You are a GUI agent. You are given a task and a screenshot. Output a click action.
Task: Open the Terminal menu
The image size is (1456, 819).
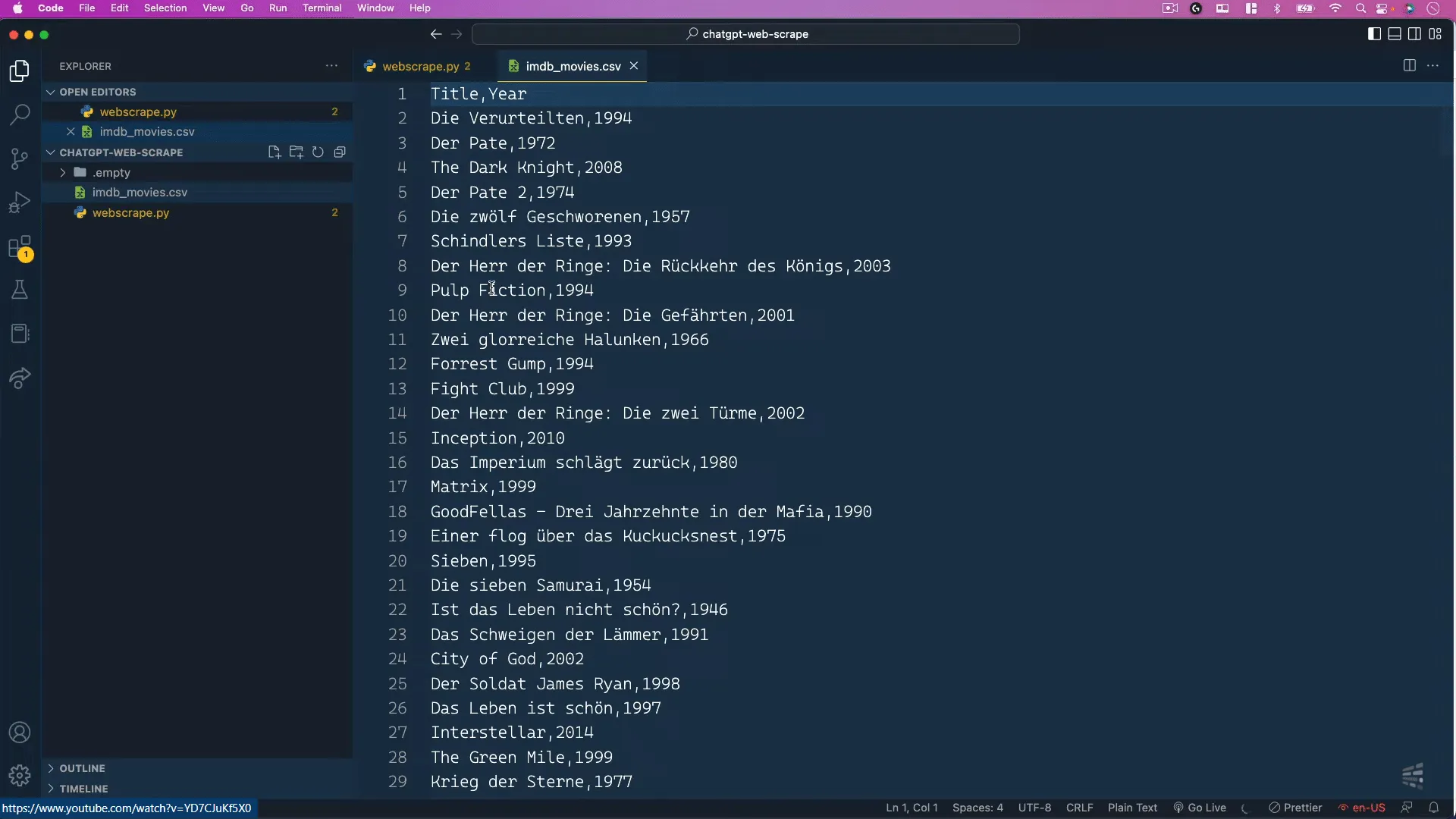[x=322, y=8]
